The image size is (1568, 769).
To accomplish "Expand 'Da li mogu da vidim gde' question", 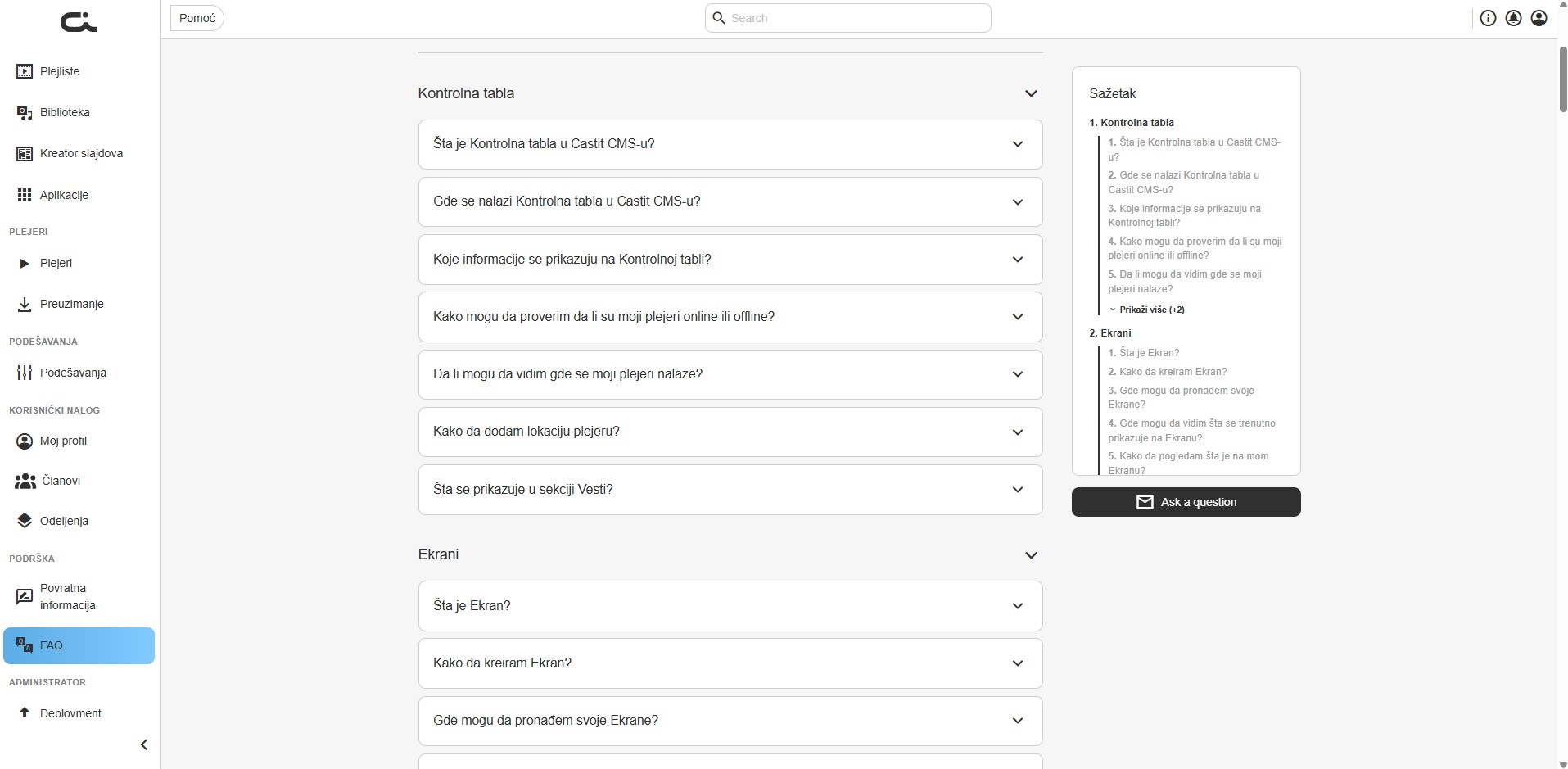I will tap(730, 374).
